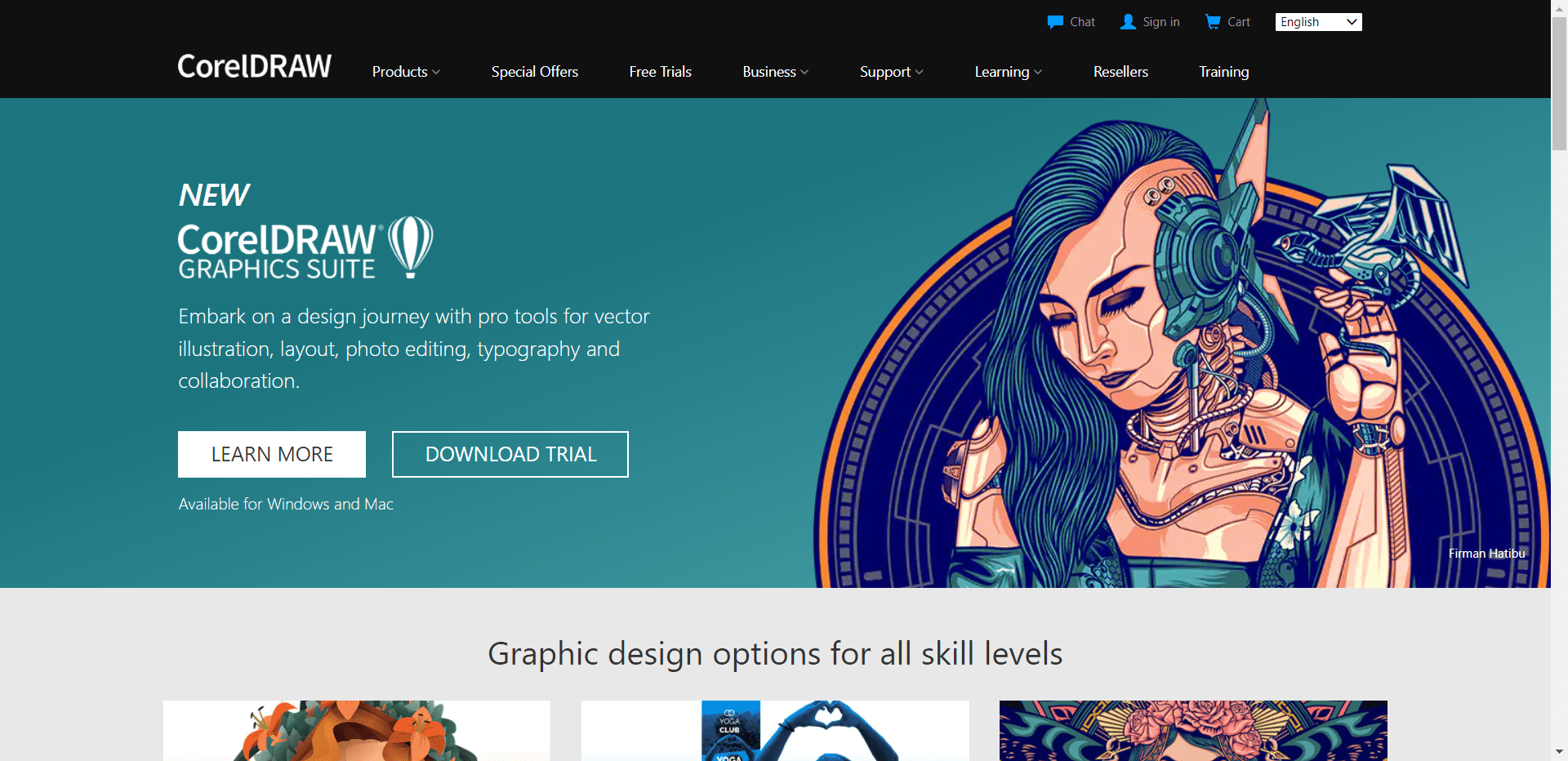Click the page vertical scrollbar thumb
The height and width of the screenshot is (761, 1568).
pos(1559,84)
